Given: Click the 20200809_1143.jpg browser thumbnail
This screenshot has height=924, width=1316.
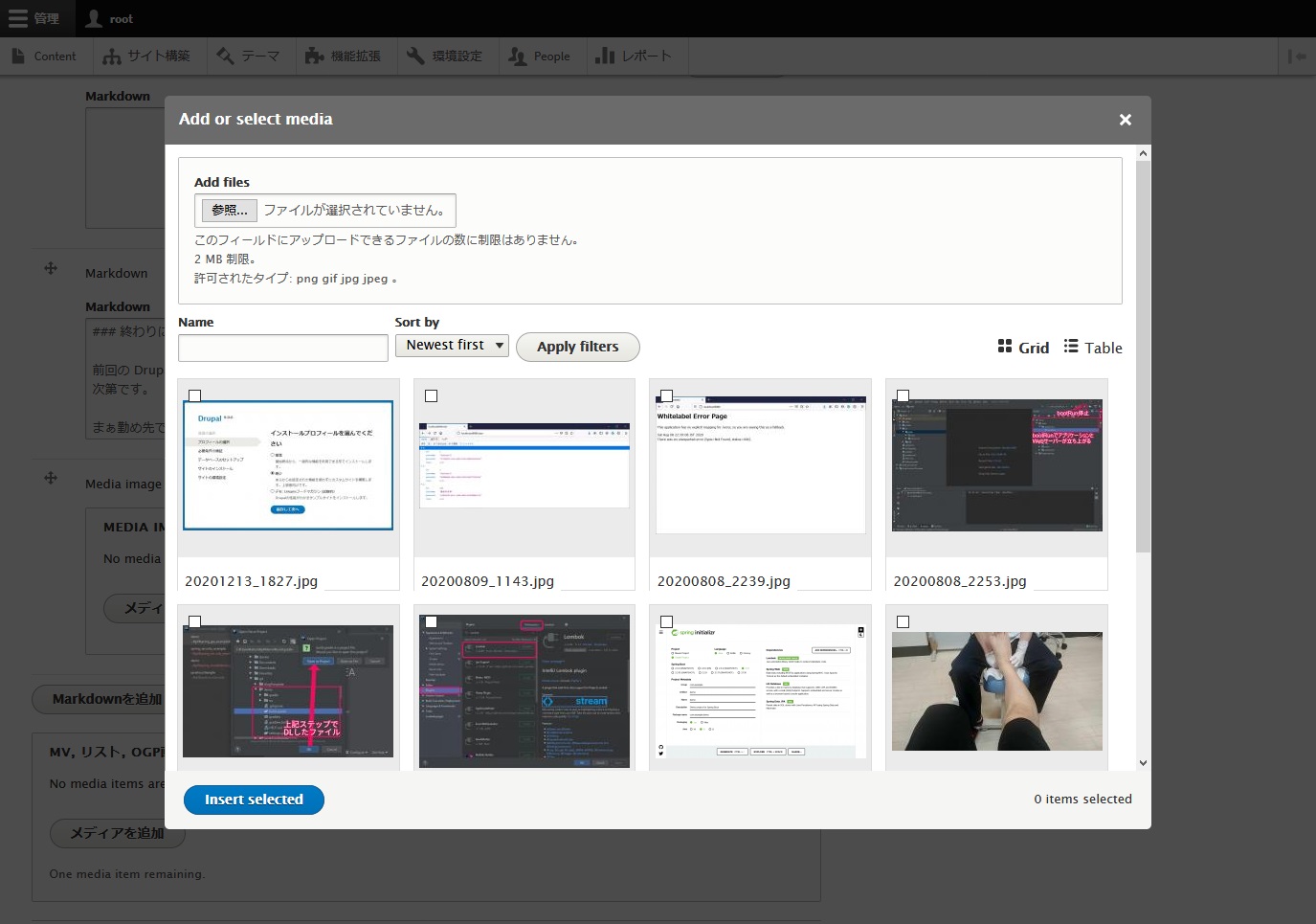Looking at the screenshot, I should pos(524,465).
